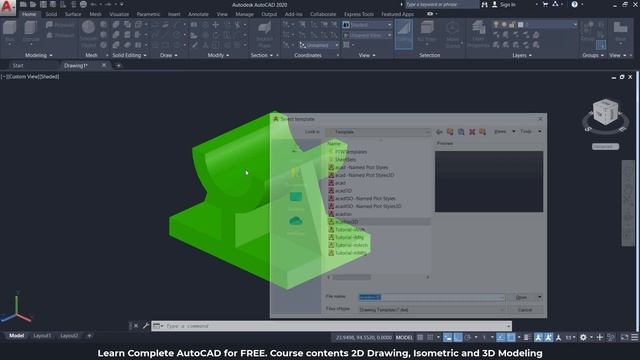
Task: Open the Files of type dropdown
Action: point(431,310)
